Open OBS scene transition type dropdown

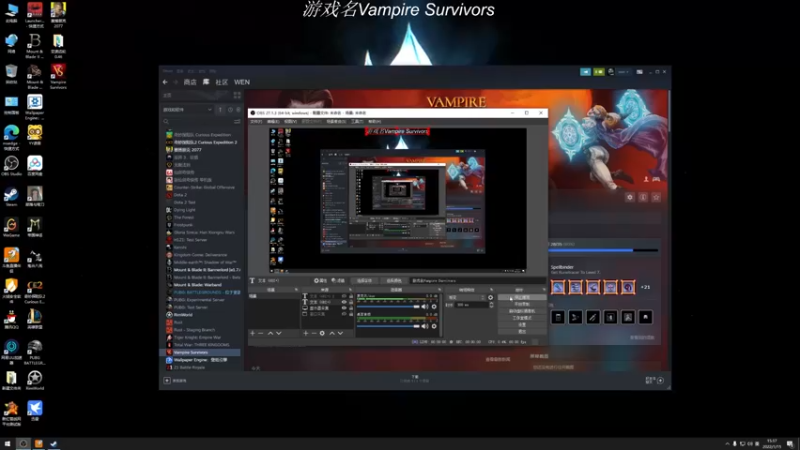[x=466, y=297]
